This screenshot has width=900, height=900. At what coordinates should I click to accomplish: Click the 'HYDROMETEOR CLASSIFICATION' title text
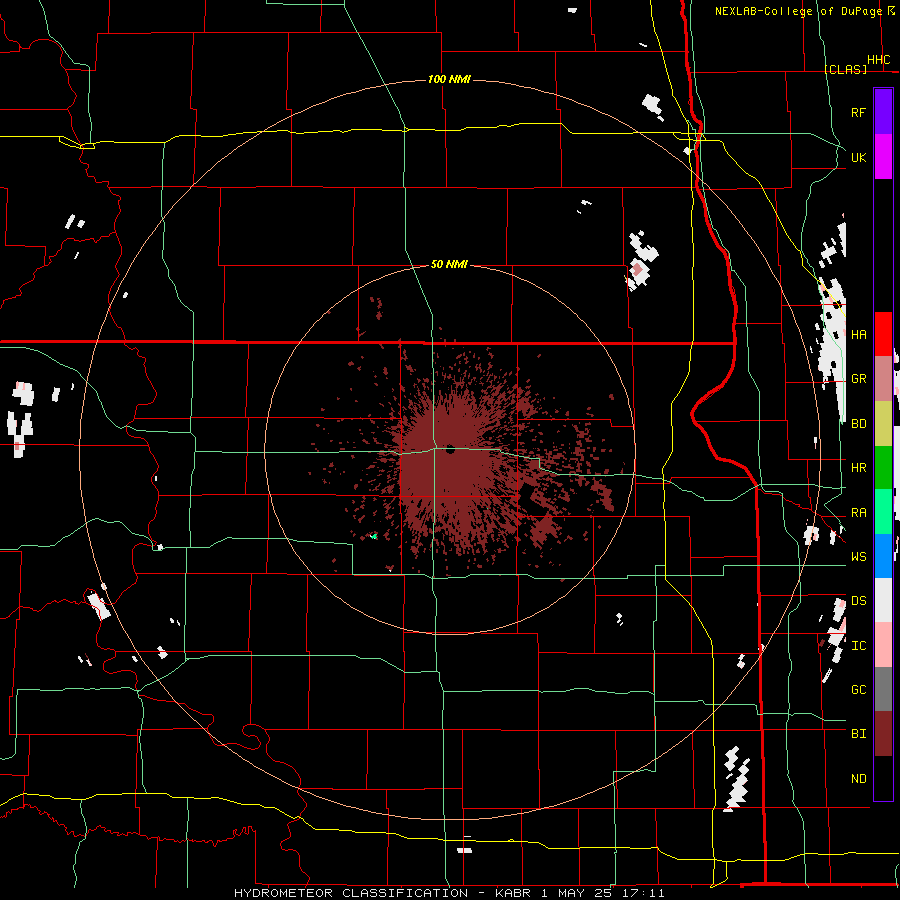point(351,893)
